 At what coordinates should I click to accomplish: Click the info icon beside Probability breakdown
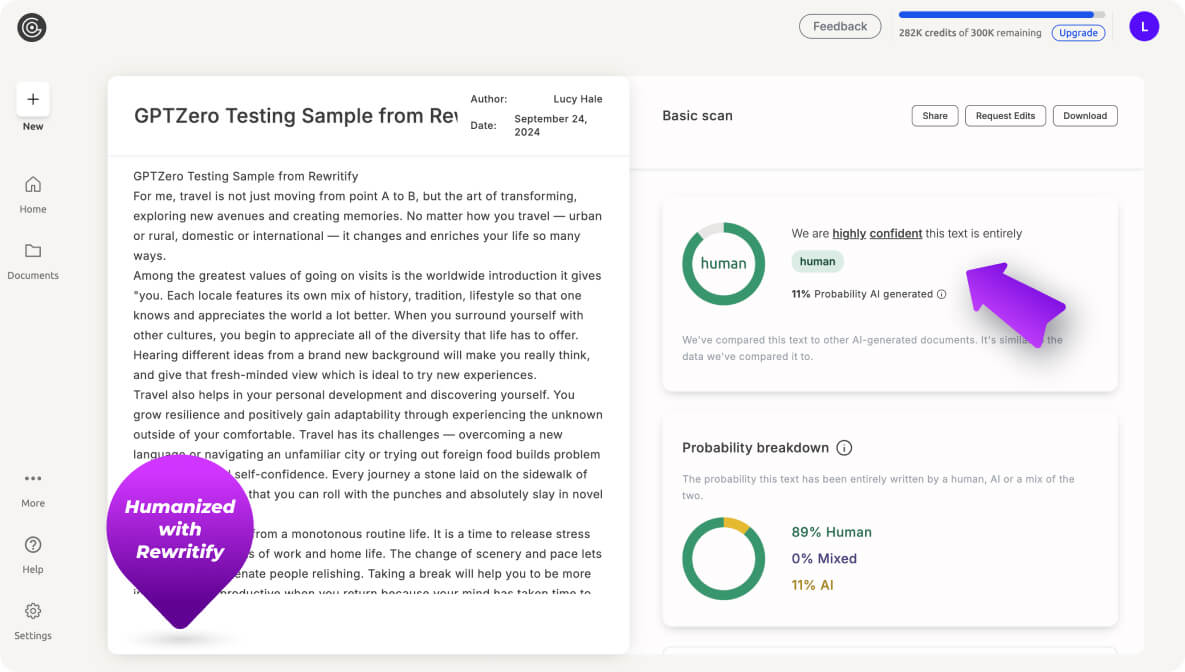(844, 448)
